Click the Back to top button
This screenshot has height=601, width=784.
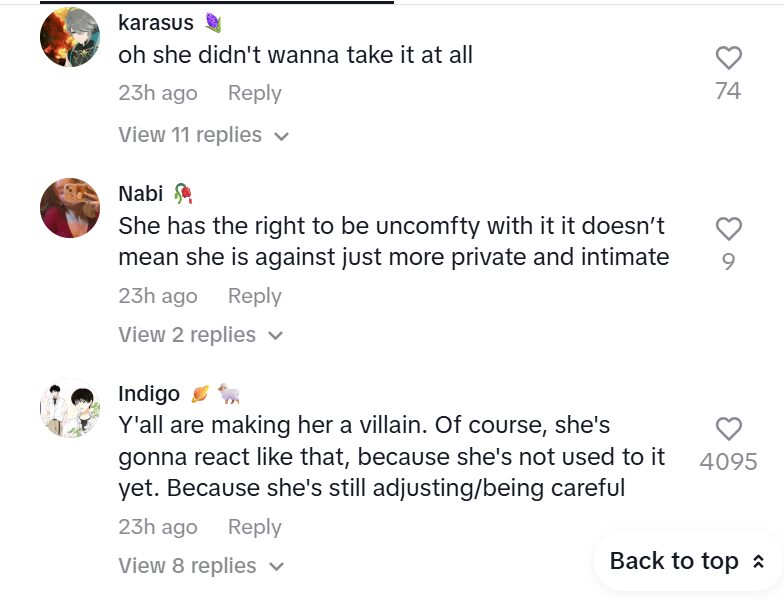coord(687,561)
